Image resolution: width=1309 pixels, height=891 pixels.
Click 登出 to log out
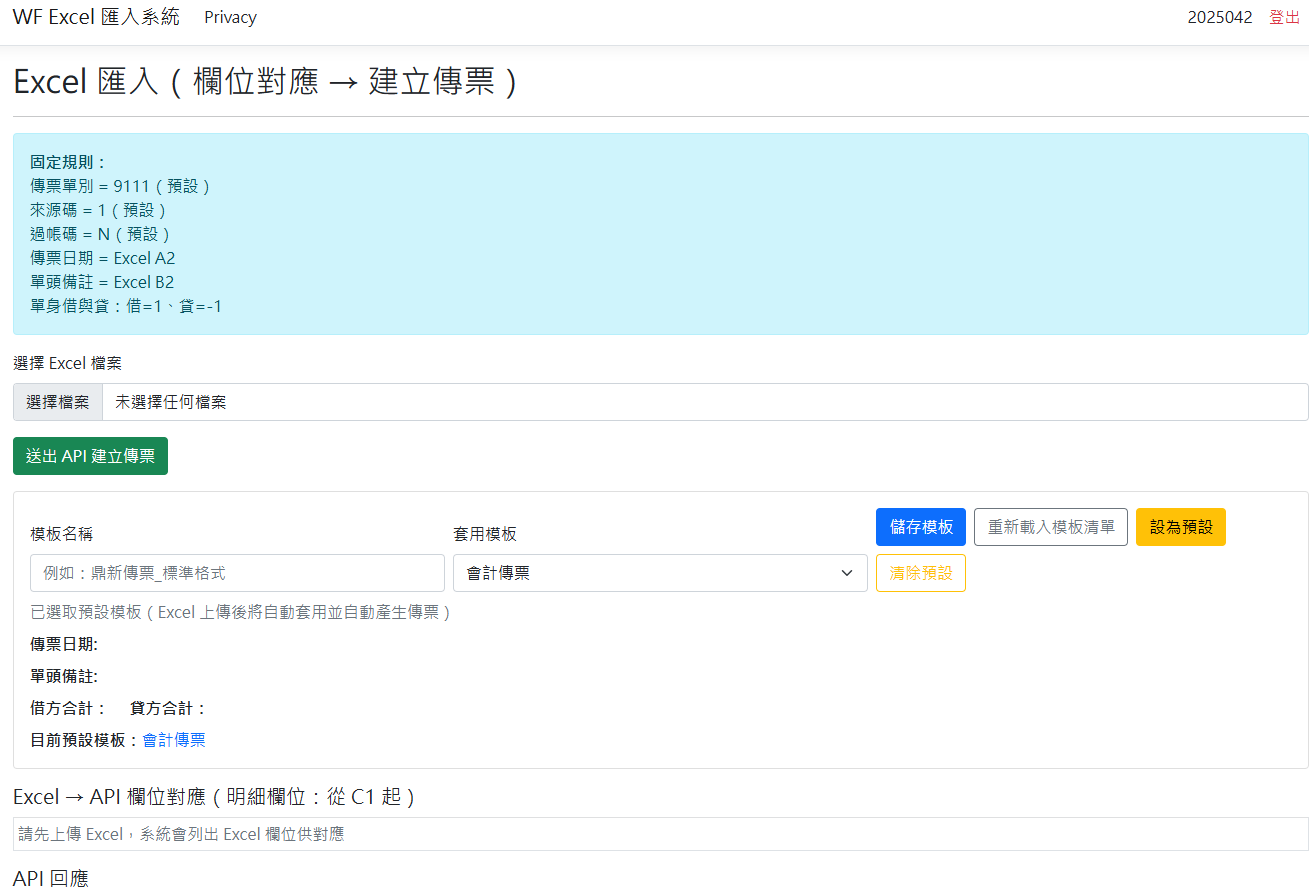tap(1284, 17)
